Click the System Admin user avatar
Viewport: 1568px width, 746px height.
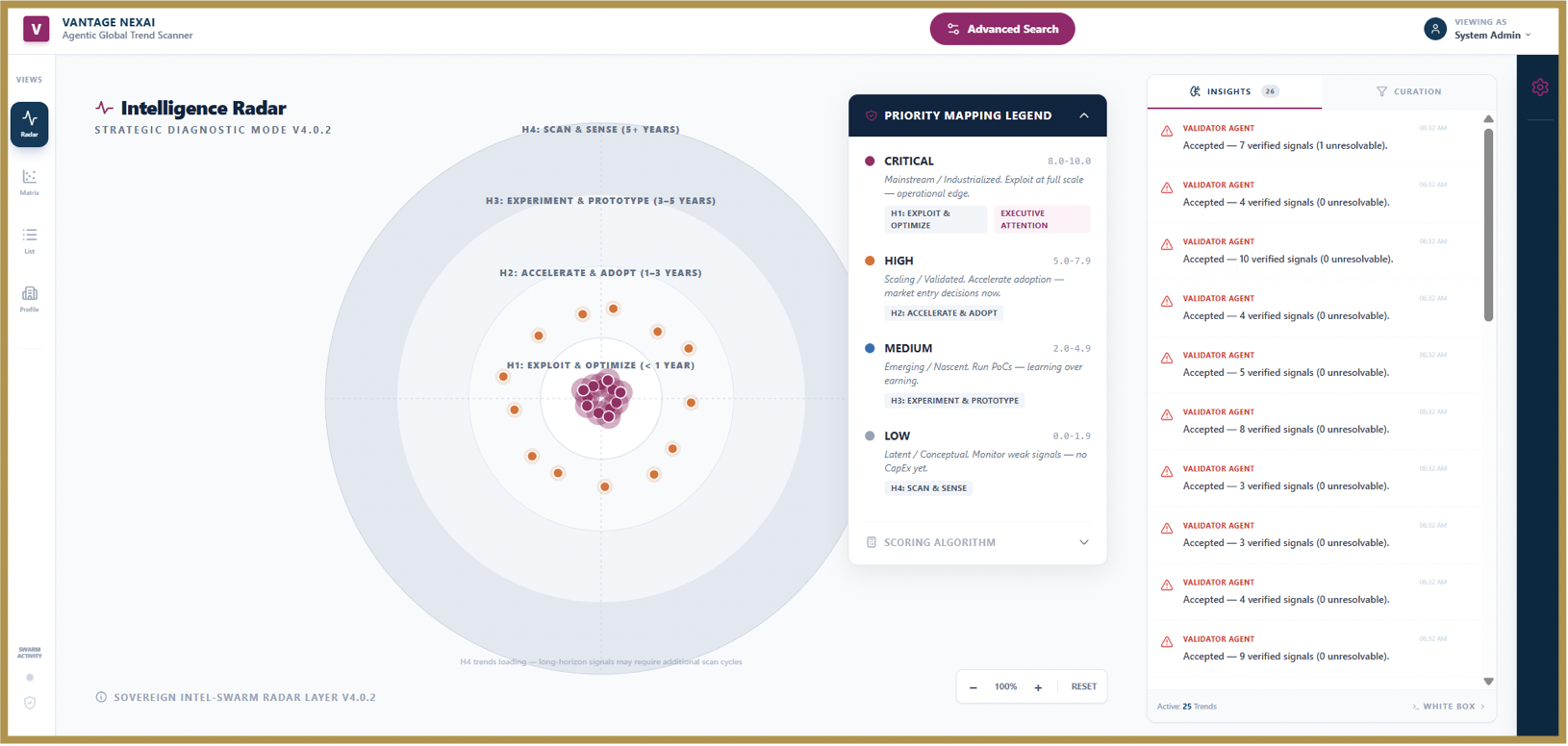1434,29
